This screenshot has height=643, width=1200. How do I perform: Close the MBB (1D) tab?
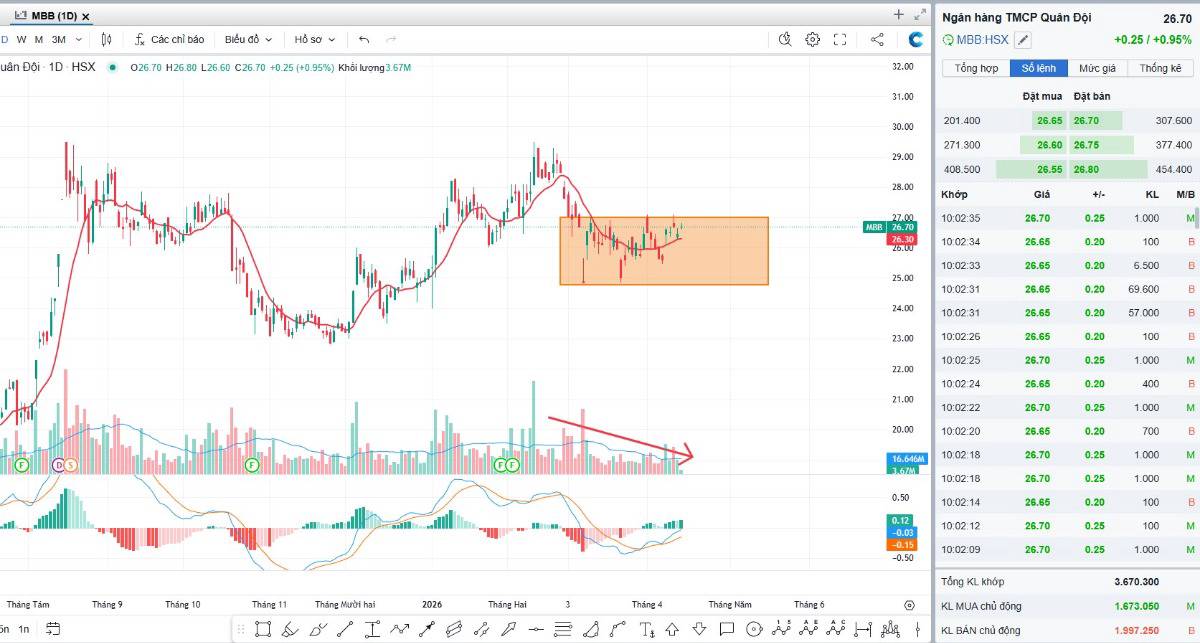click(x=86, y=16)
